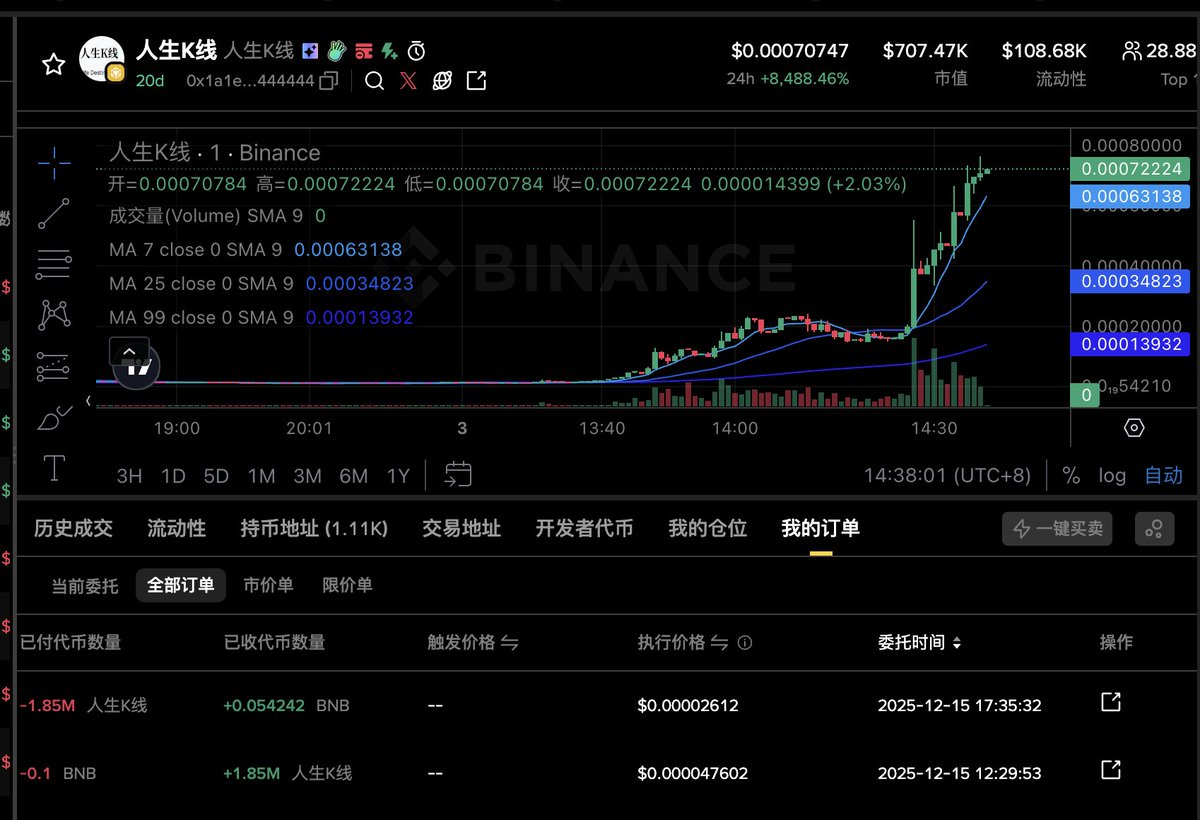Select the brush drawing tool
The height and width of the screenshot is (820, 1200).
pos(54,418)
